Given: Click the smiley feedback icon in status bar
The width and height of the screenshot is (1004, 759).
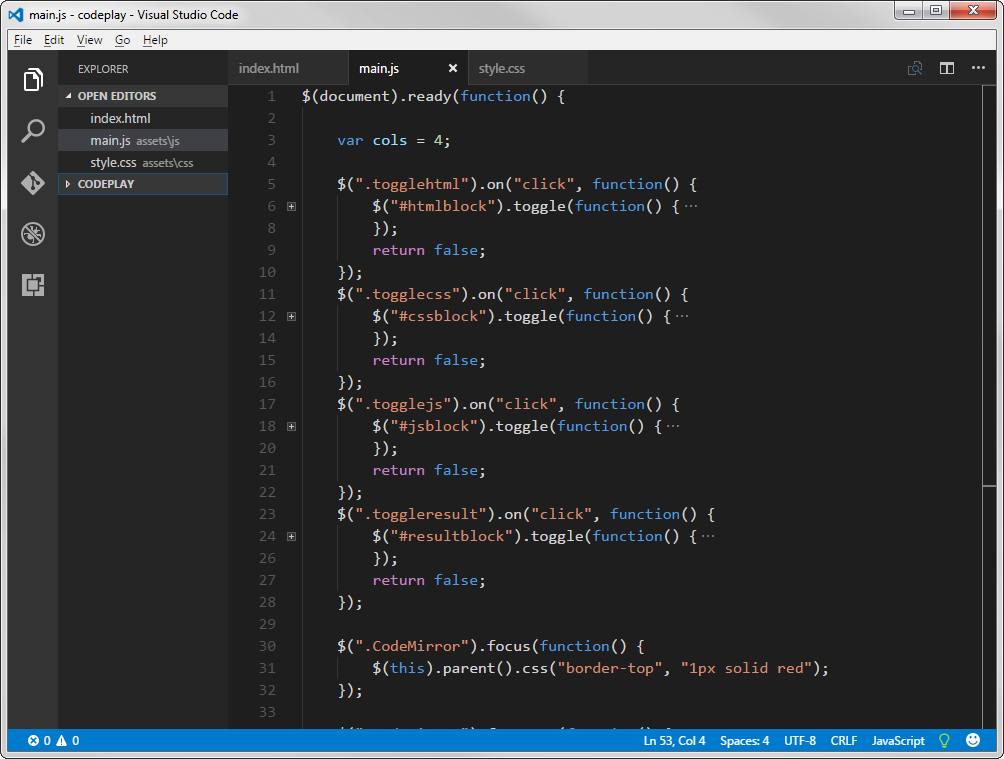Looking at the screenshot, I should [x=973, y=741].
